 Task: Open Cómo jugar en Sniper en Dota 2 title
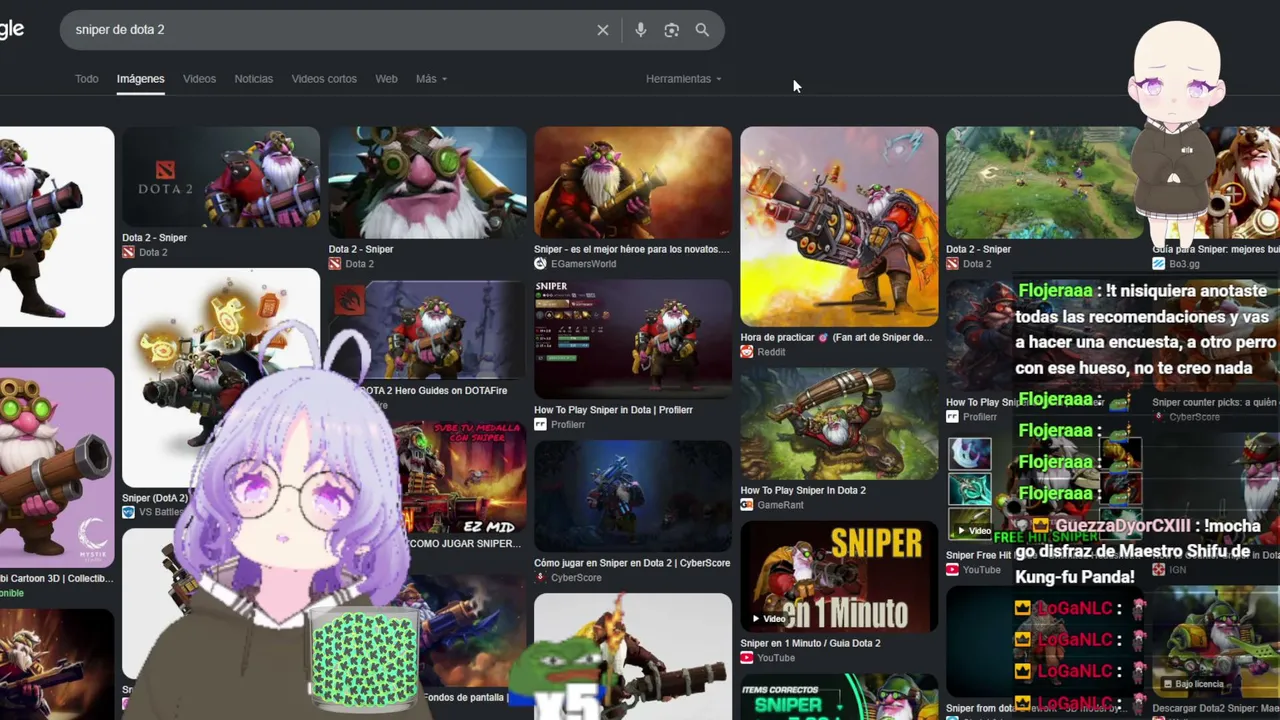click(x=632, y=563)
